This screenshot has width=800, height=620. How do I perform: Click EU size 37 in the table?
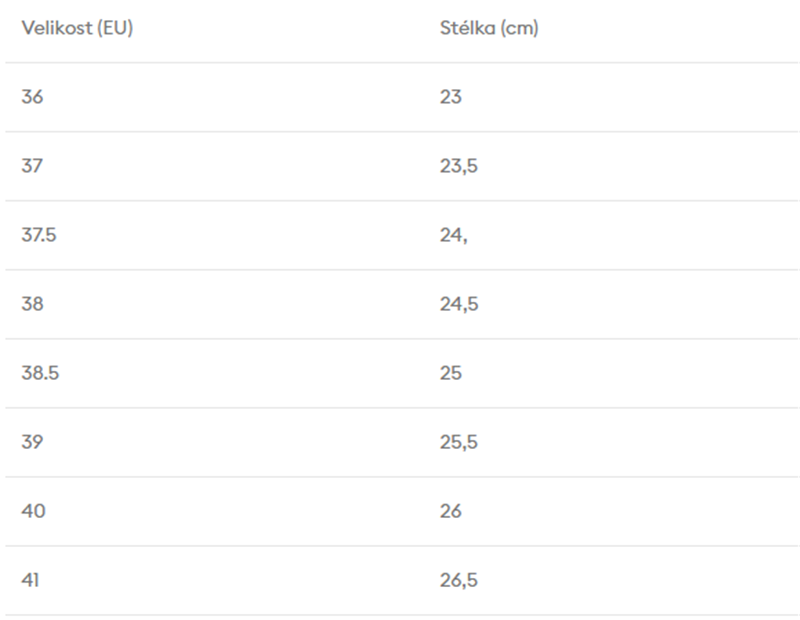coord(32,166)
